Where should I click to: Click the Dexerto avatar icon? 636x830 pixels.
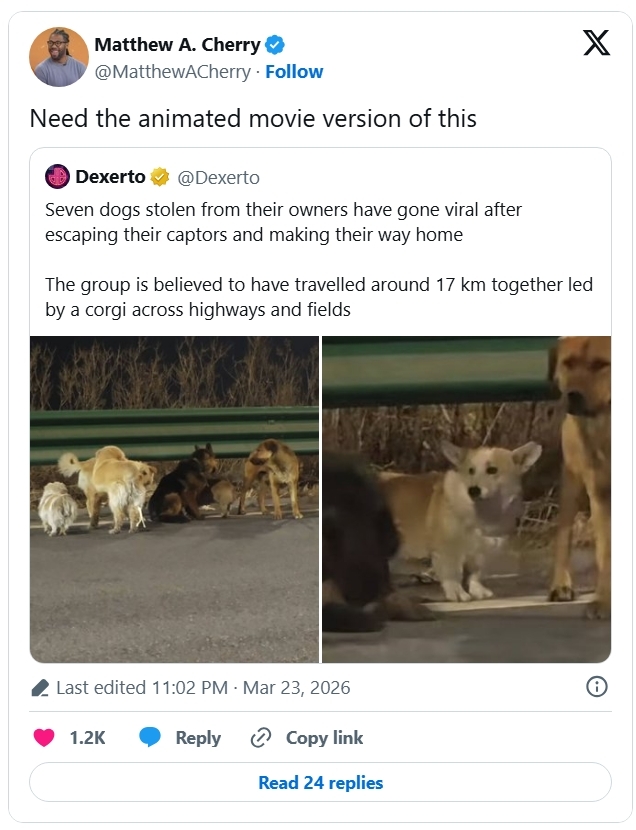(x=58, y=177)
